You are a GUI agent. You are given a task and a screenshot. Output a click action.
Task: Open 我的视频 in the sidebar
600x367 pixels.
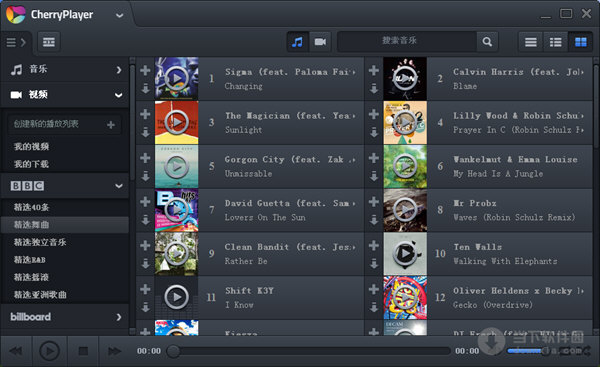(x=31, y=147)
